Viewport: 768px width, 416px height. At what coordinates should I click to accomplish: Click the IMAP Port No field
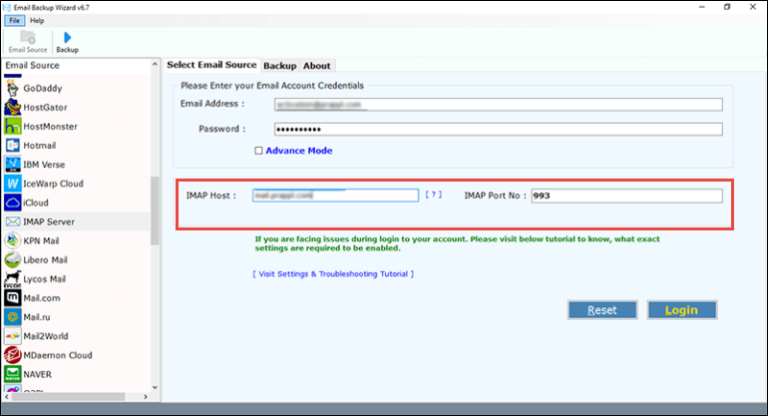[625, 196]
